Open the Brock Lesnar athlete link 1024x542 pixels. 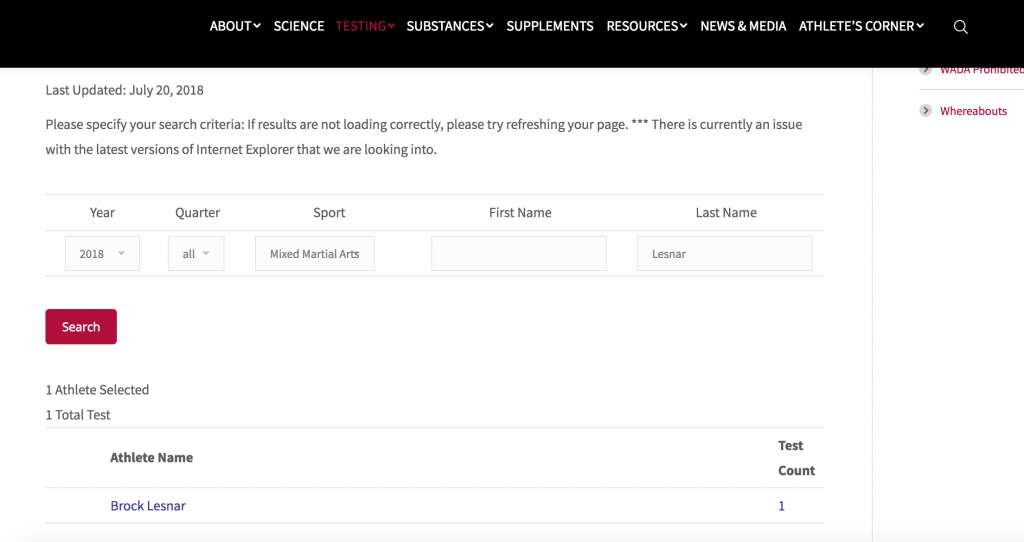[x=148, y=506]
